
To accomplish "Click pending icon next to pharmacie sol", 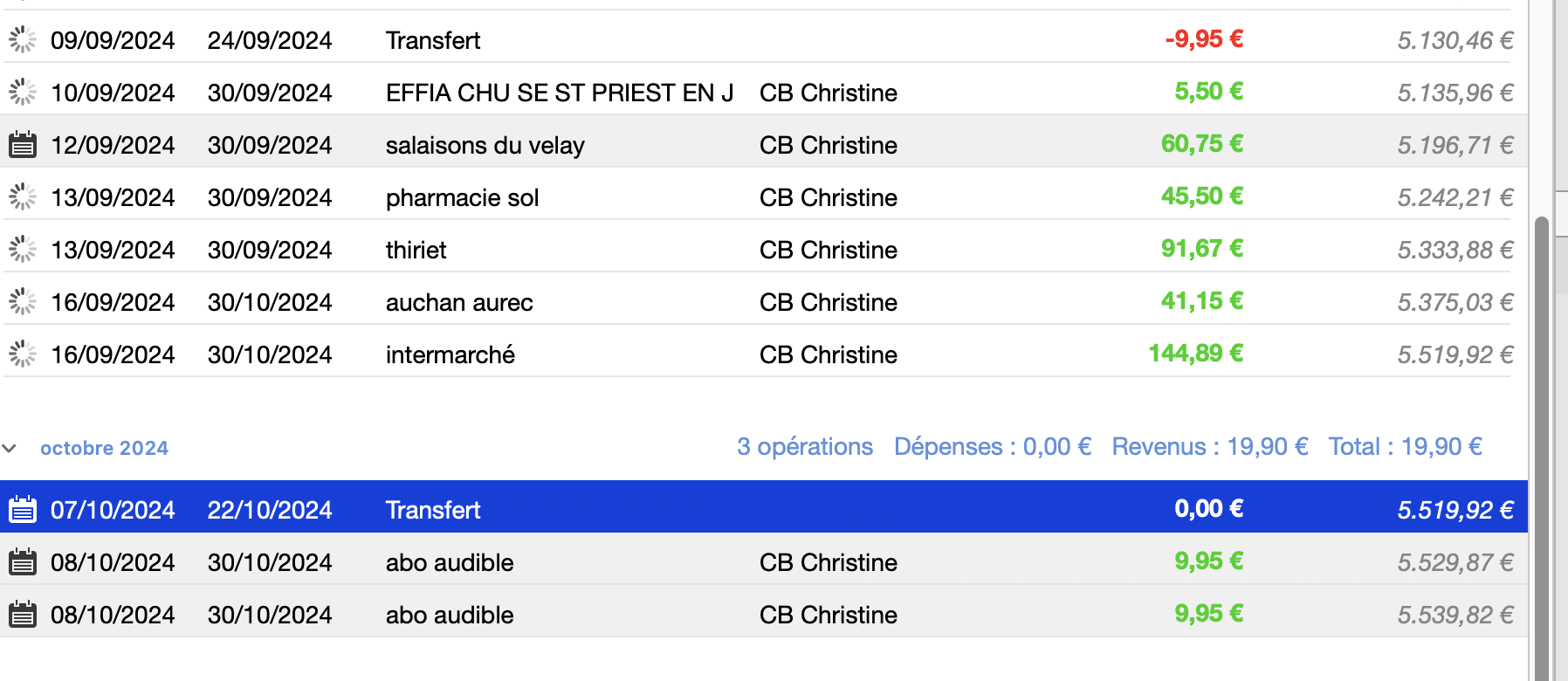I will (23, 196).
